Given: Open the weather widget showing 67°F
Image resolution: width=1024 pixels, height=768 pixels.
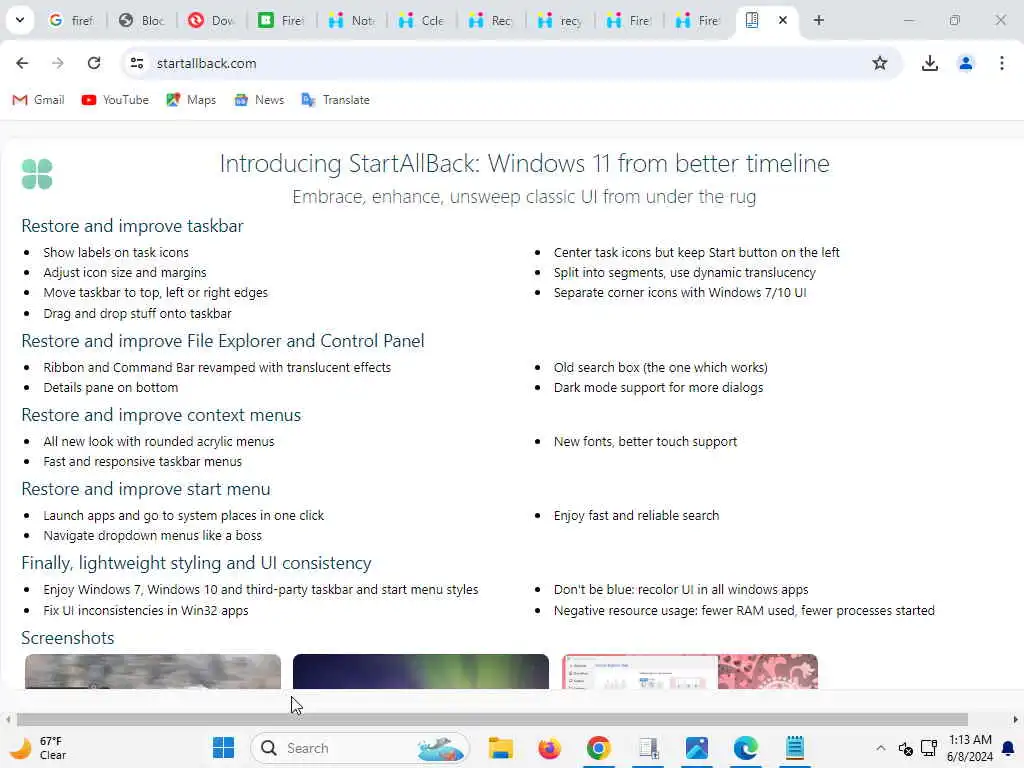Looking at the screenshot, I should (37, 748).
